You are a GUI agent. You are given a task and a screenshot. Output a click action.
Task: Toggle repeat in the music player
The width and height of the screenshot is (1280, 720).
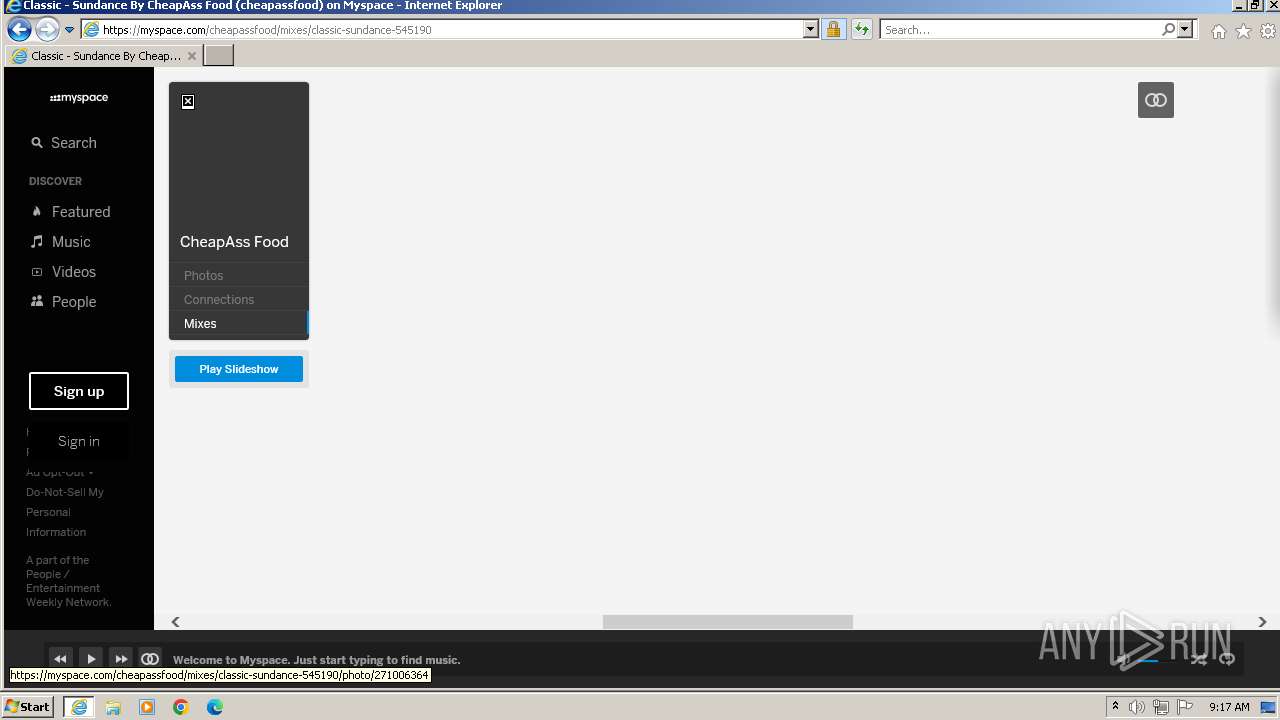point(1227,659)
